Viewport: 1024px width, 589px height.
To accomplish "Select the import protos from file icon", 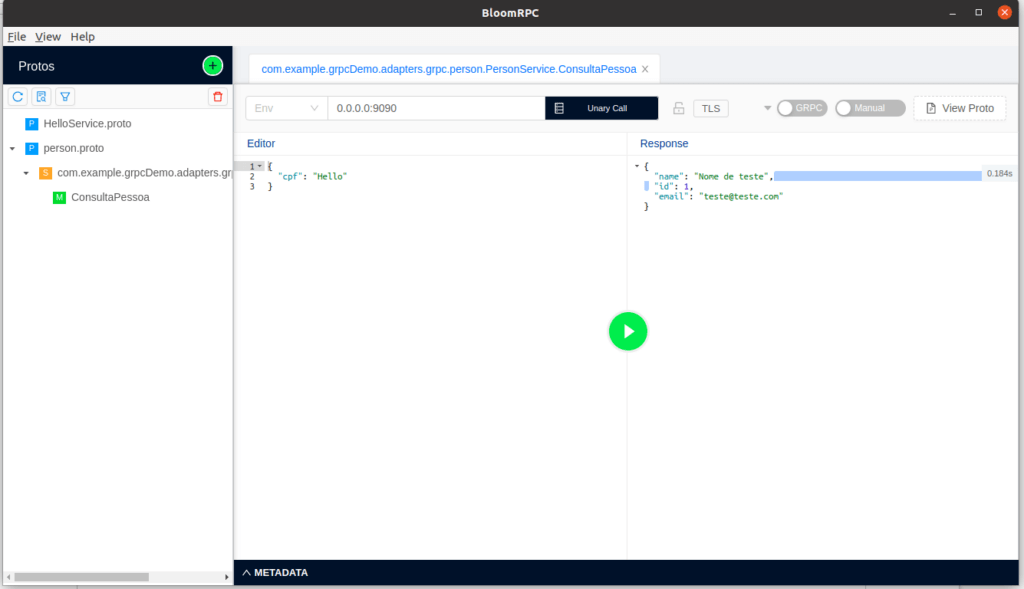I will [41, 96].
